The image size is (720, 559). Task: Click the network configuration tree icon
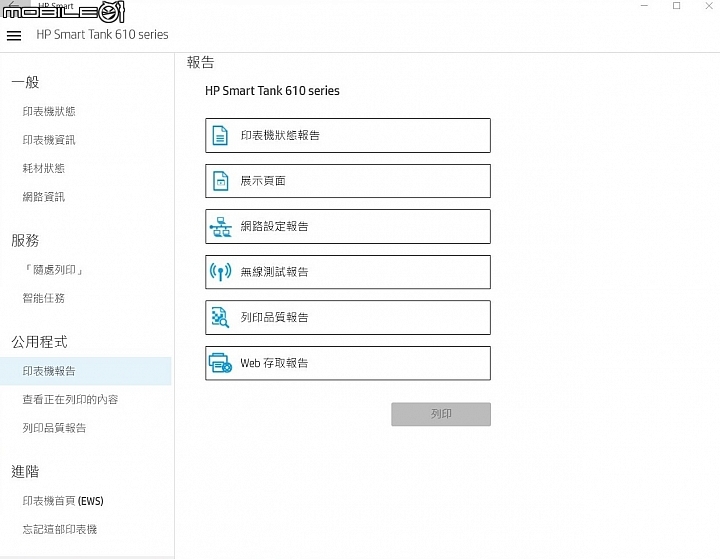(x=220, y=226)
